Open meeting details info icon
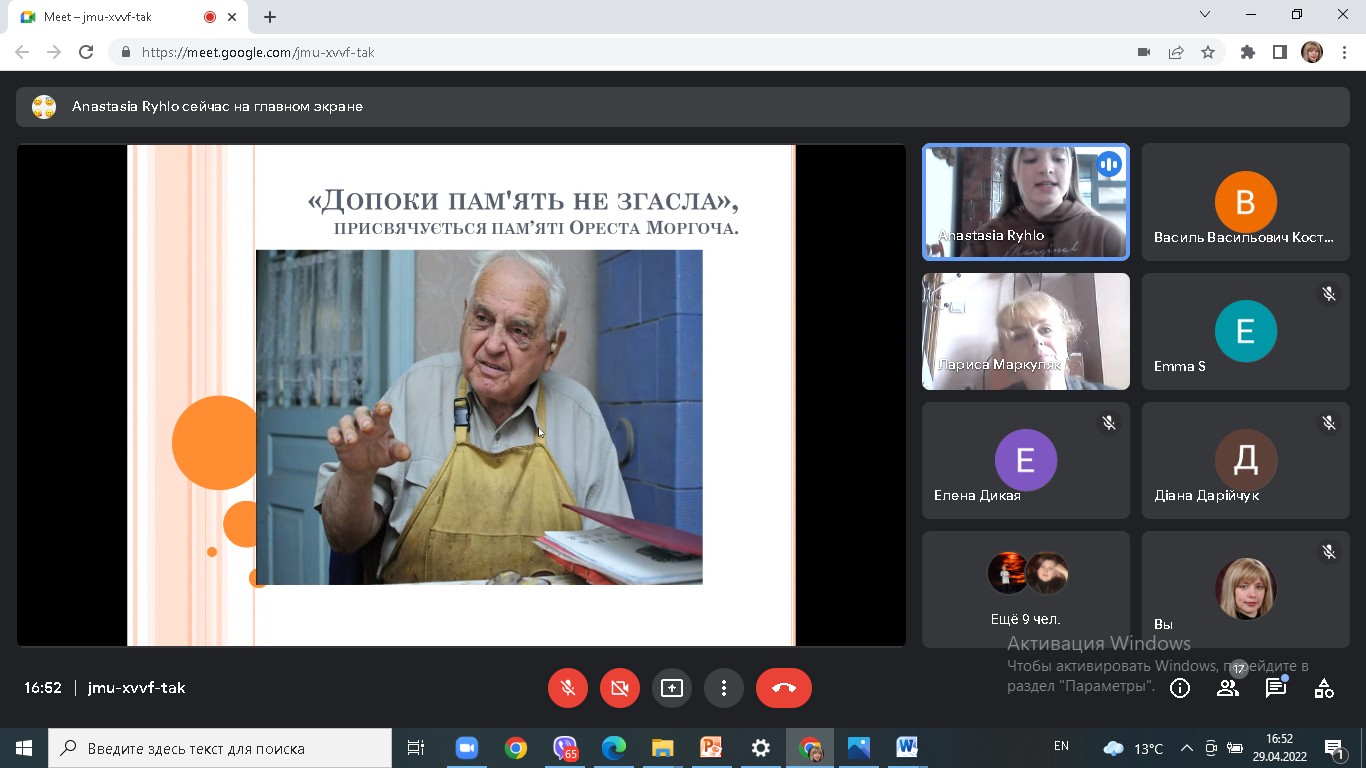Image resolution: width=1366 pixels, height=768 pixels. [1180, 688]
